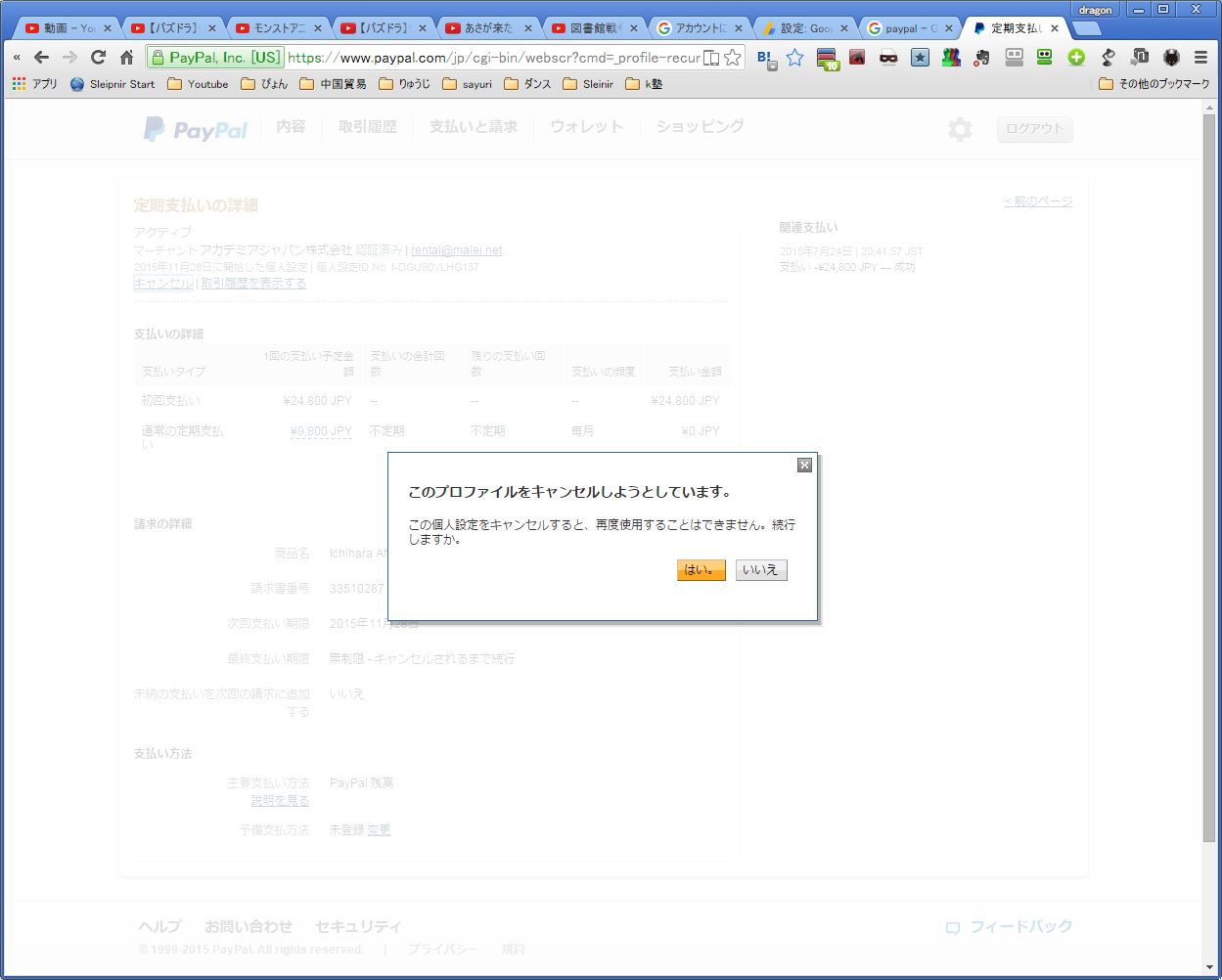Screen dimensions: 1222x980
Task: Switch to the paypal - G search tab
Action: point(912,28)
